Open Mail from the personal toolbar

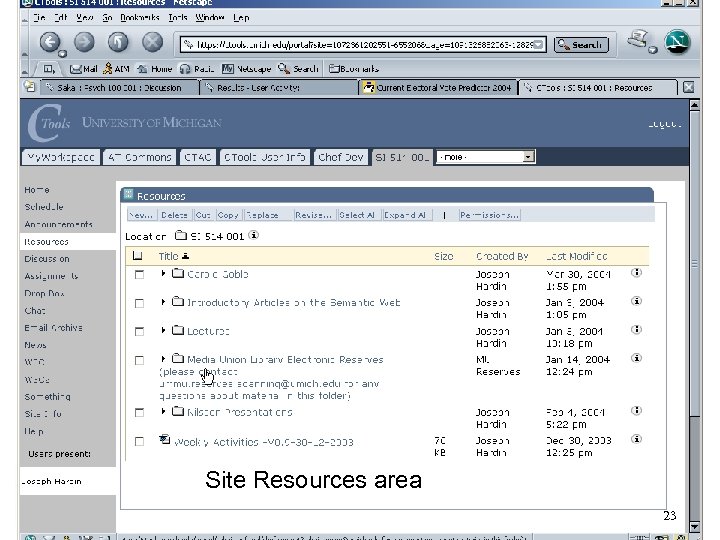[83, 69]
